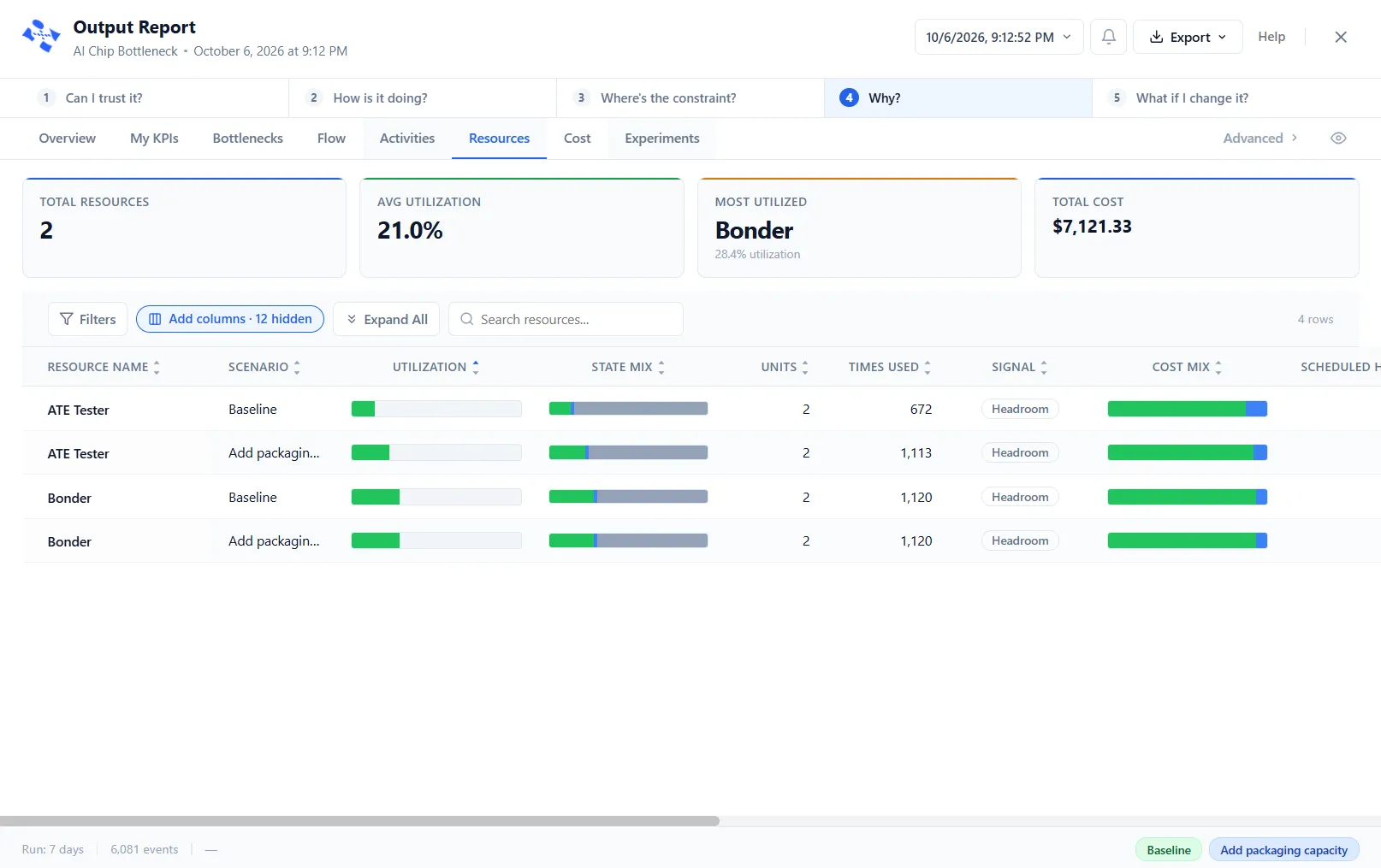Open the Filters button
Image resolution: width=1381 pixels, height=868 pixels.
coord(88,319)
